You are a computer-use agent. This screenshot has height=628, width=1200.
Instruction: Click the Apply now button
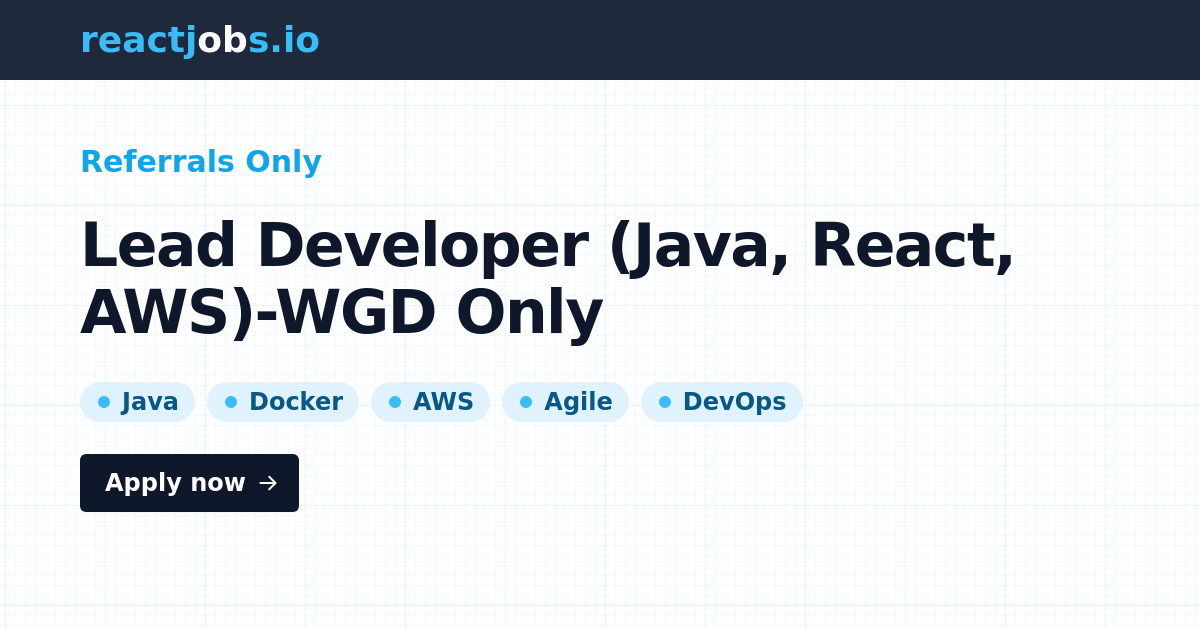click(x=189, y=483)
